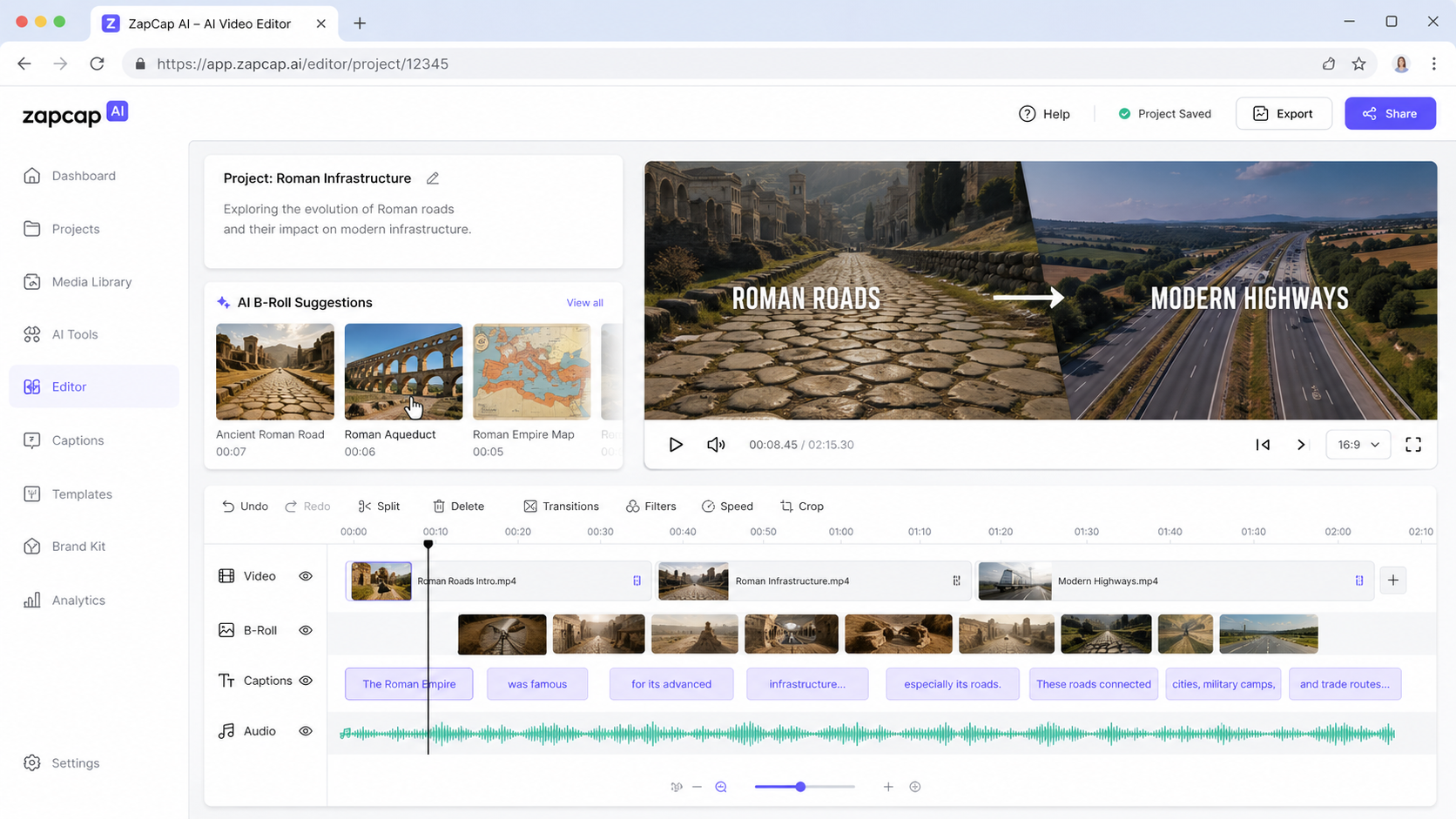Enter fullscreen preview mode
Viewport: 1456px width, 819px height.
click(x=1413, y=445)
